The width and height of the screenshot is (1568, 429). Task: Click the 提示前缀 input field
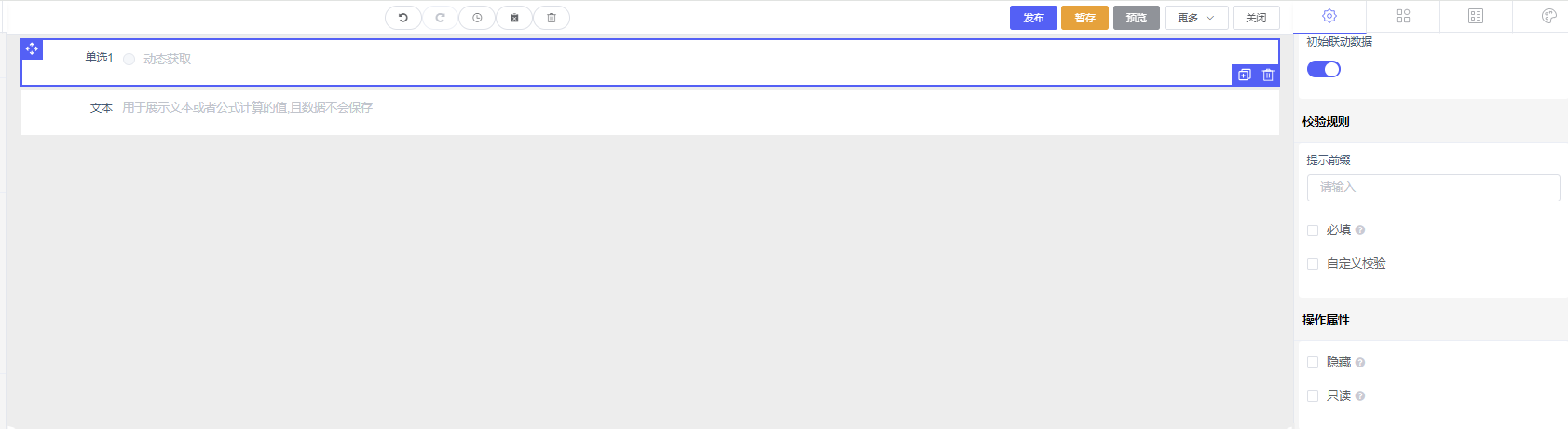[x=1433, y=187]
